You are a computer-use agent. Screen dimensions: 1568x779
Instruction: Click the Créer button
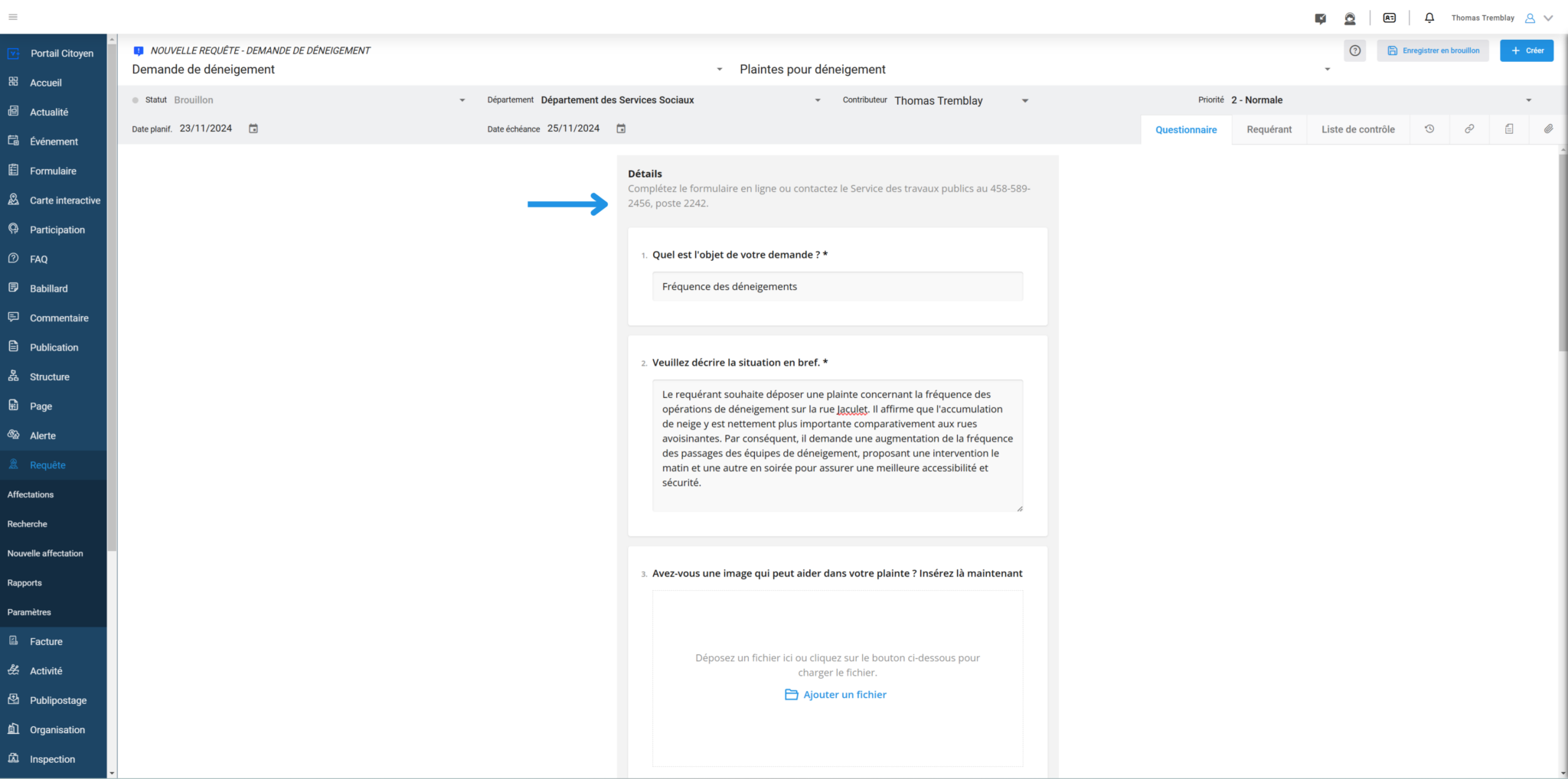[x=1527, y=51]
